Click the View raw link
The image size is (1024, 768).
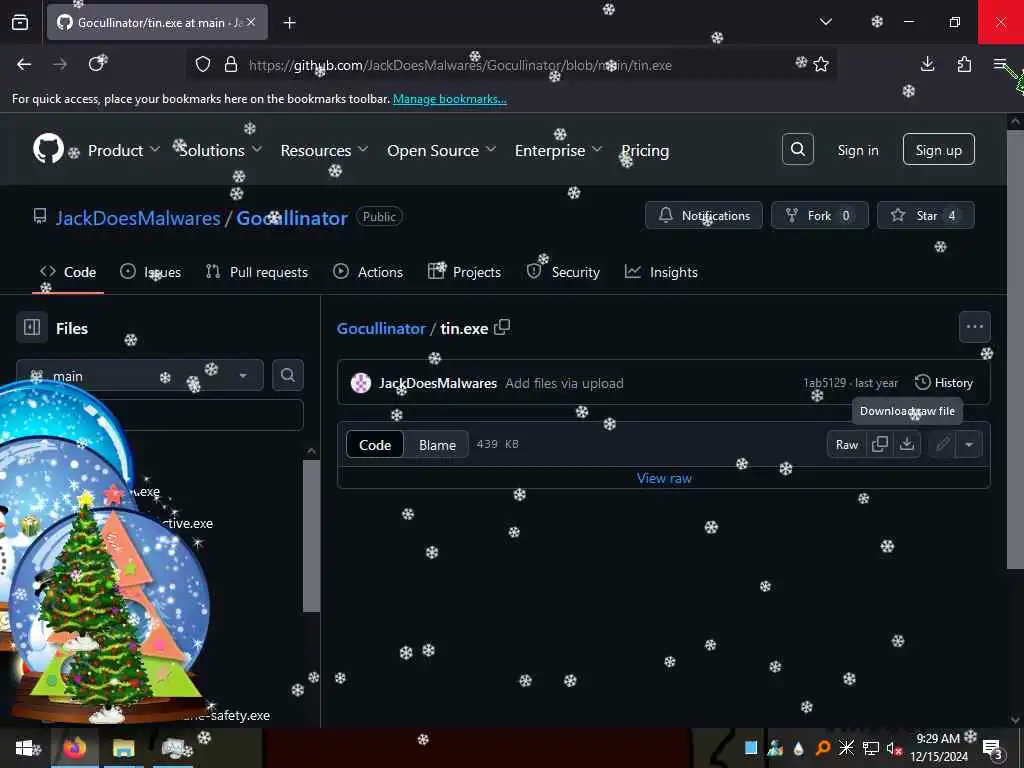click(x=664, y=478)
